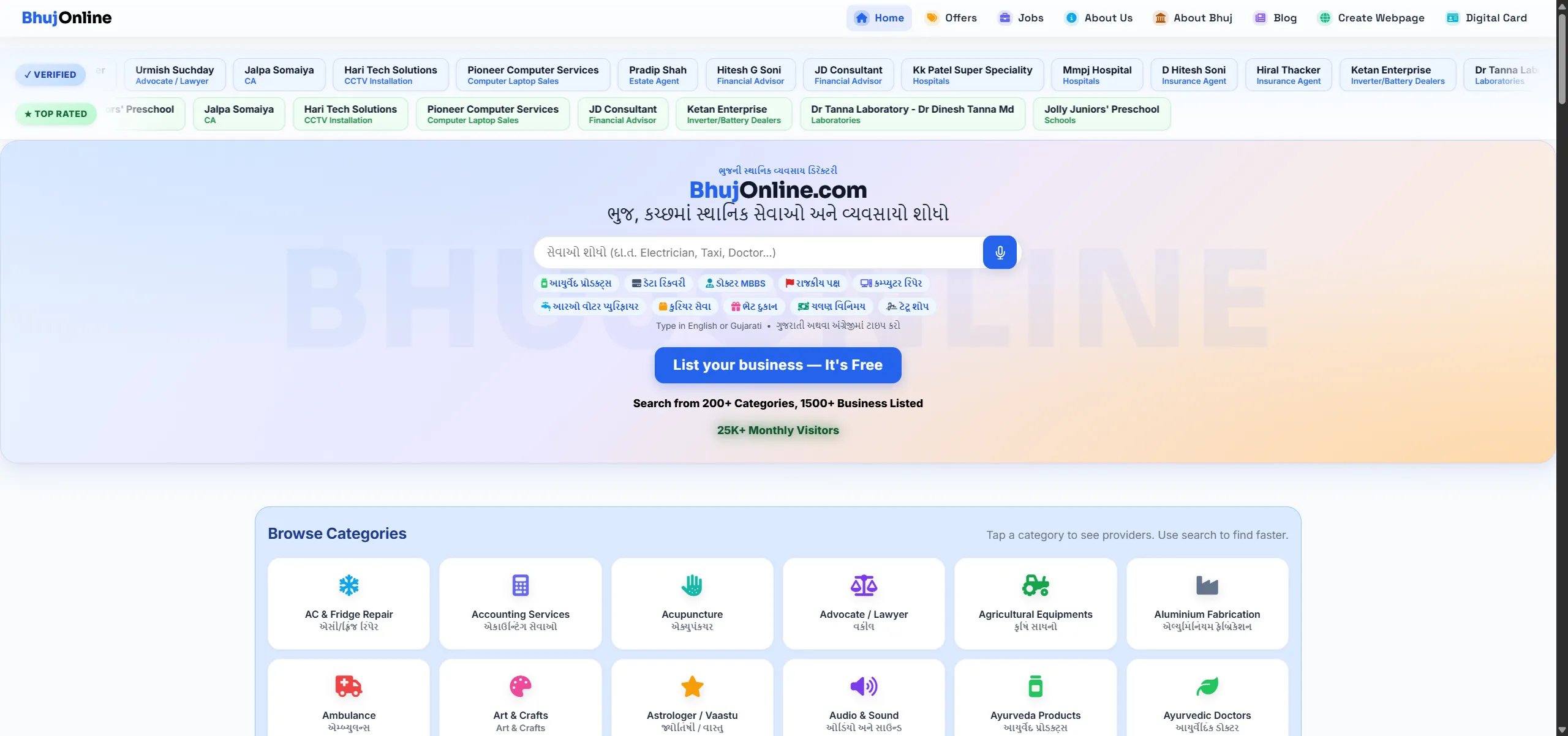Select the કમ્પ્યુટર રિપેર quick search chip
Viewport: 1568px width, 736px height.
tap(891, 283)
